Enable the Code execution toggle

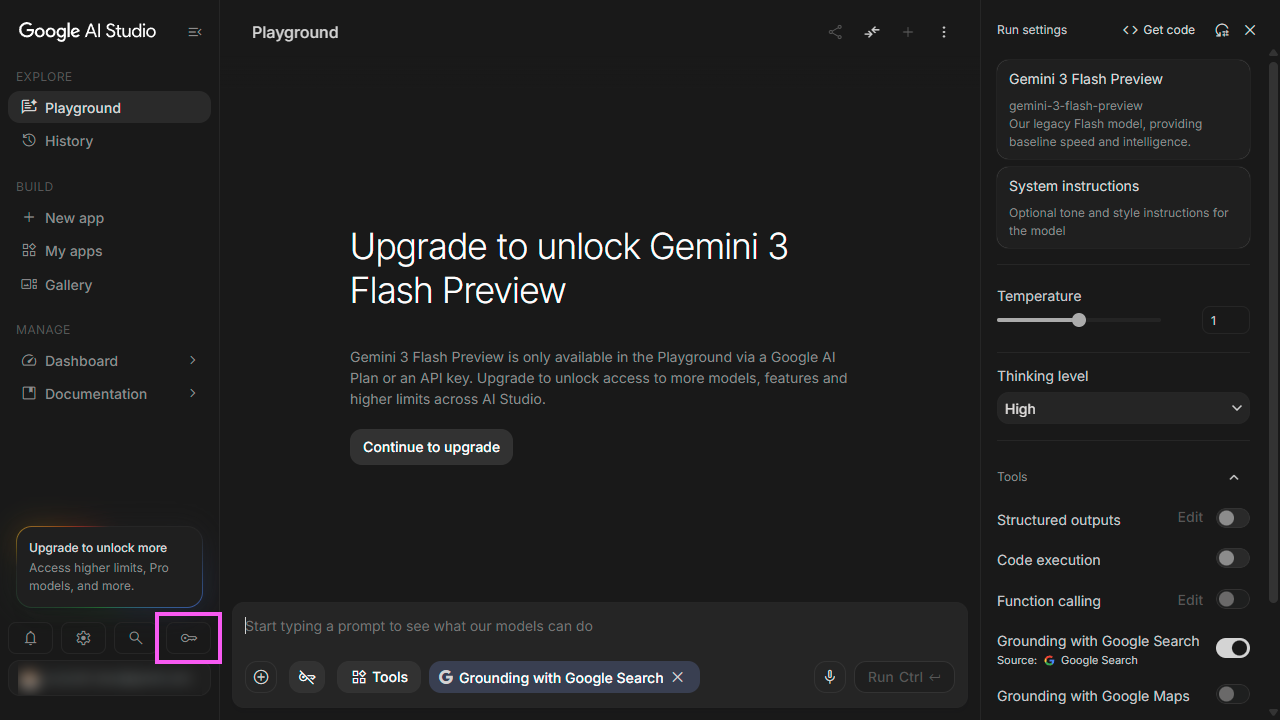point(1233,559)
